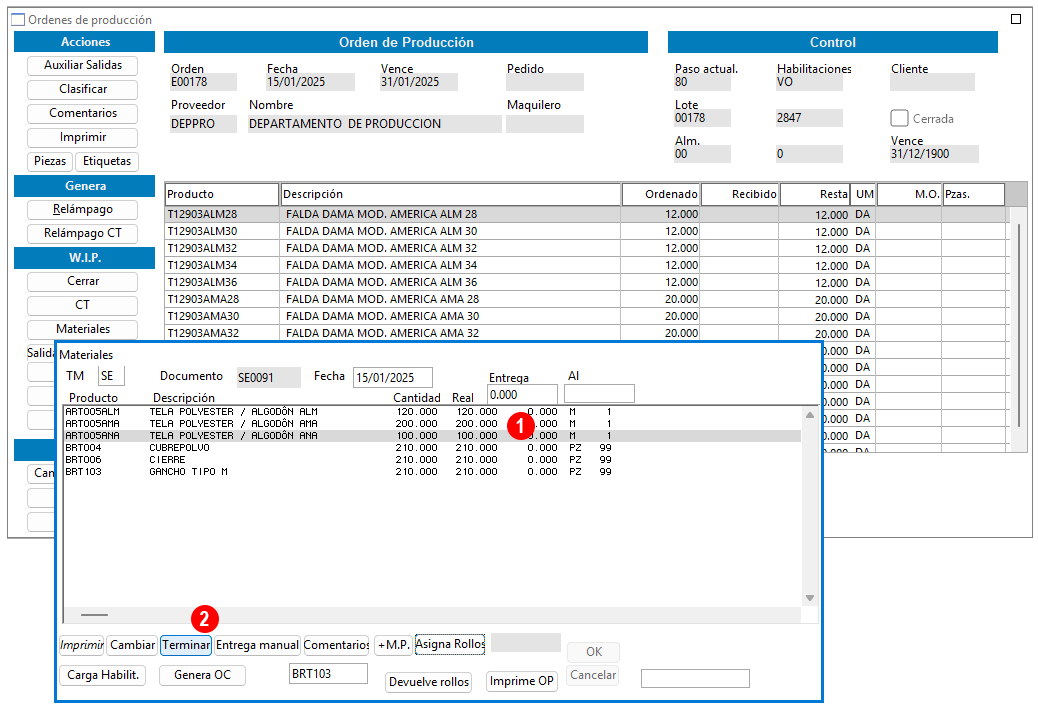This screenshot has width=1038, height=711.
Task: Click the Resta column header
Action: [815, 195]
